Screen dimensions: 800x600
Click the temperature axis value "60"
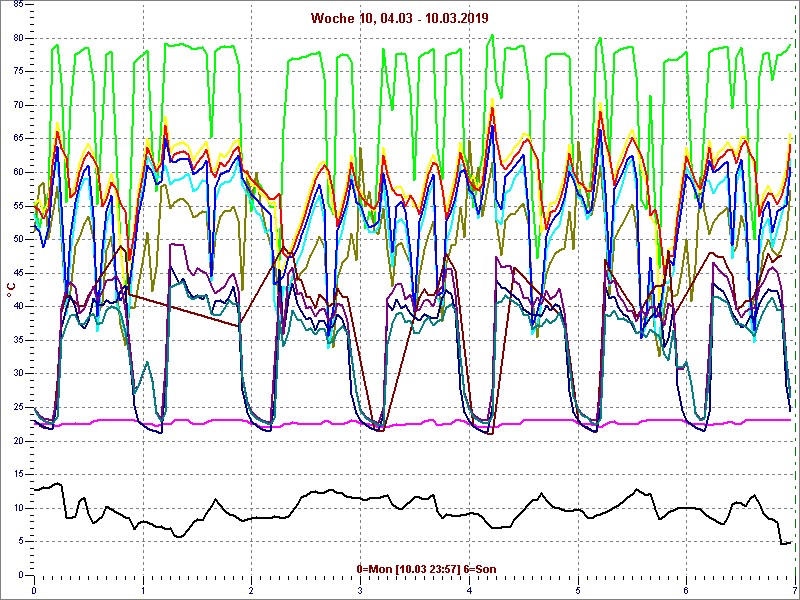[x=17, y=172]
